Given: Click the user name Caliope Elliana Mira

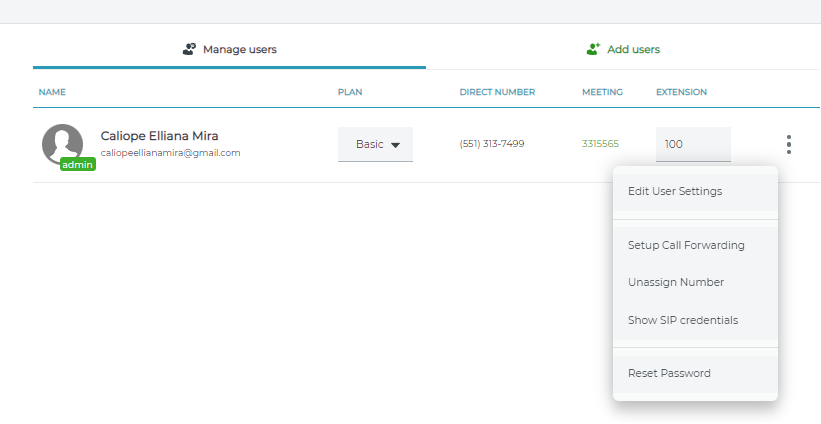Looking at the screenshot, I should tap(159, 136).
